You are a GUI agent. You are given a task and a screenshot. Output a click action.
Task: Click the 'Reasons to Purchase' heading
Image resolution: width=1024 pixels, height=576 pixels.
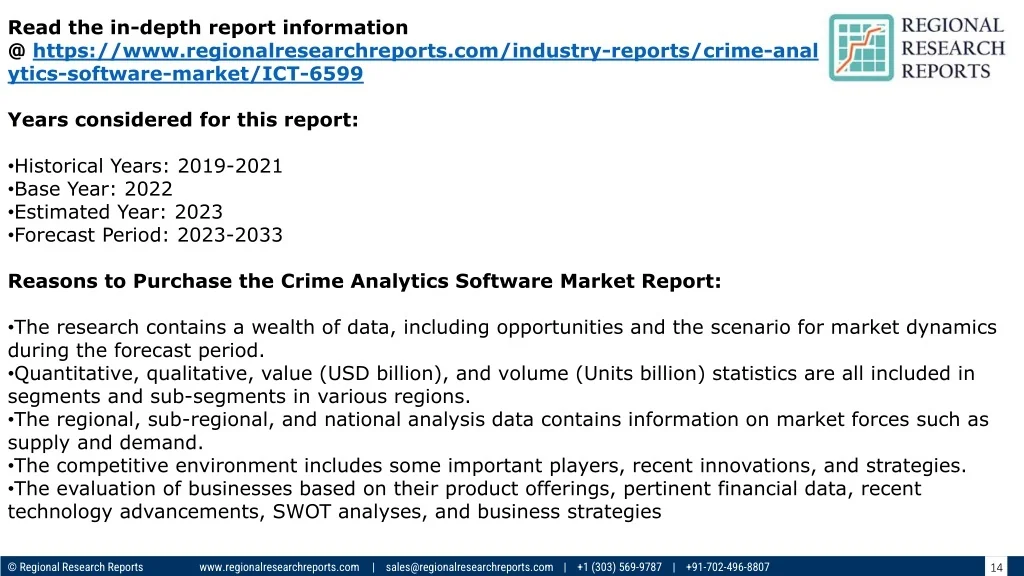[x=364, y=281]
